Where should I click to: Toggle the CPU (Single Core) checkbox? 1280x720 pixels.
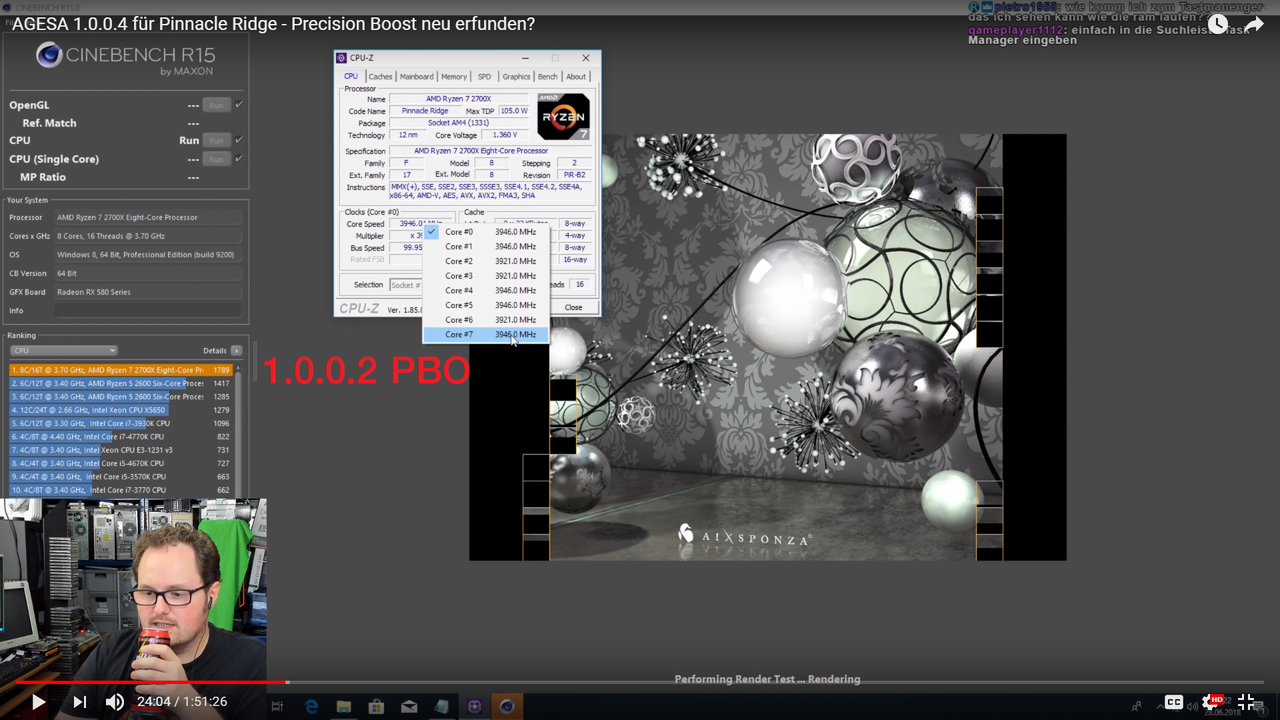coord(239,159)
